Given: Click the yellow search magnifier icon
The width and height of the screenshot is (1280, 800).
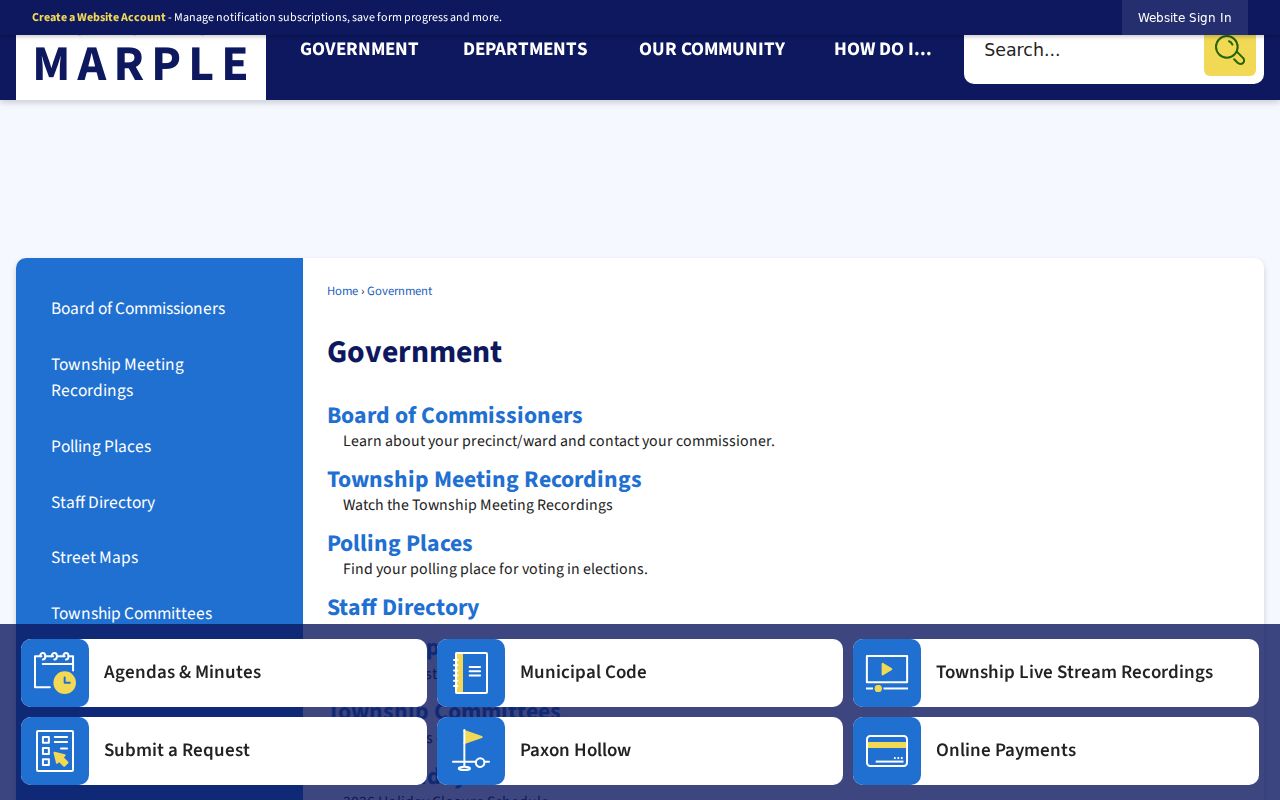Looking at the screenshot, I should (1229, 50).
